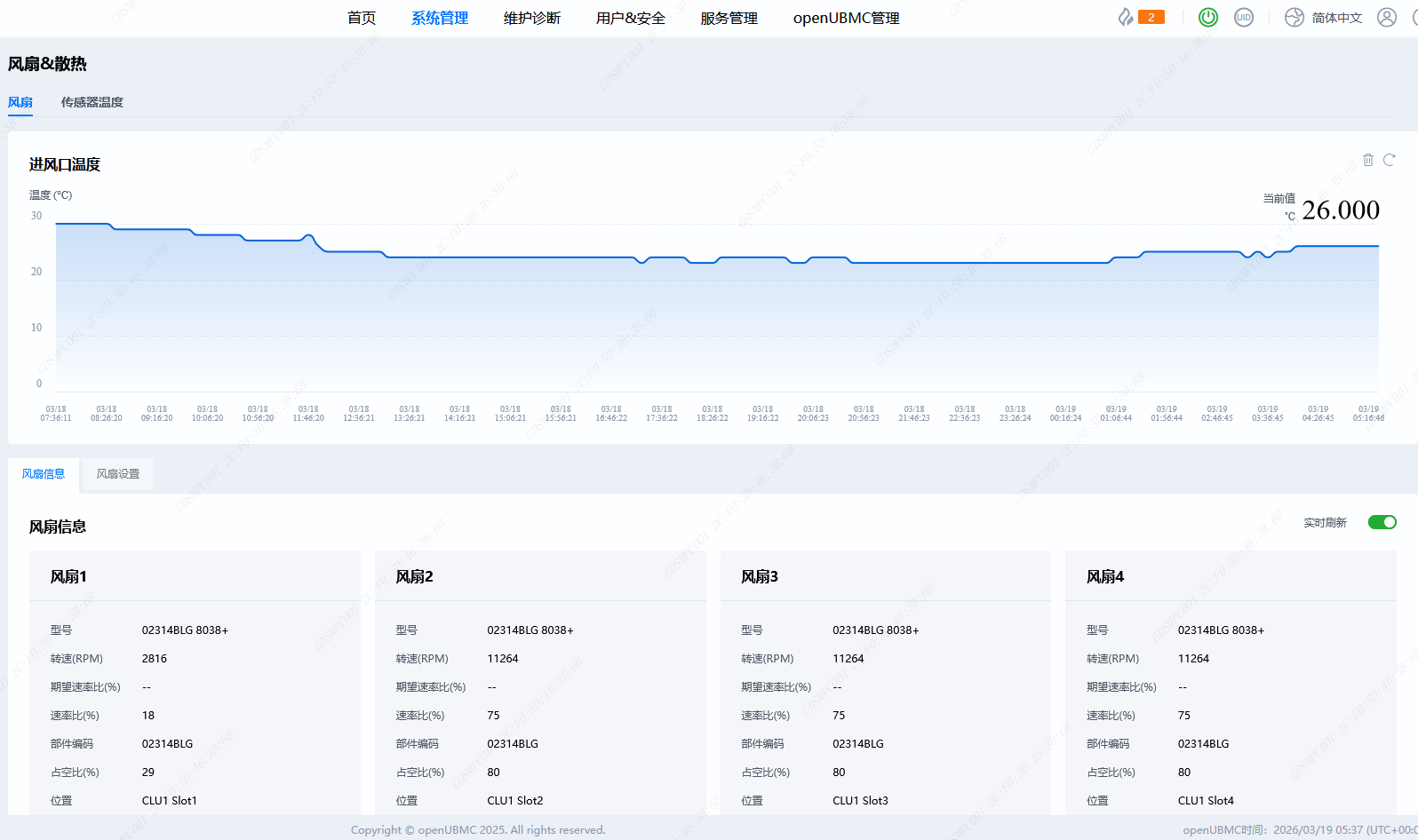Screen dimensions: 1418x840
Task: Switch to the 传感器温度 tab
Action: click(92, 102)
